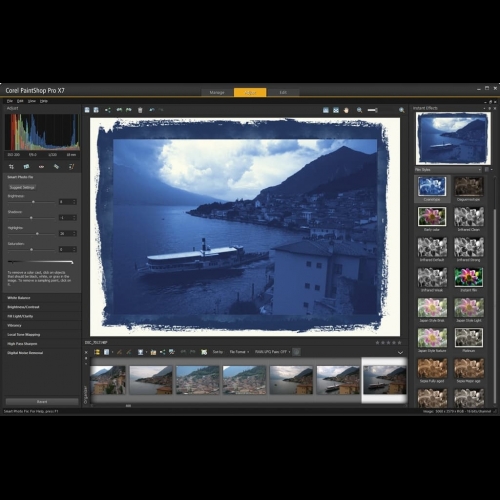Click the Redo arrow icon
Viewport: 500px width, 500px height.
(x=161, y=110)
